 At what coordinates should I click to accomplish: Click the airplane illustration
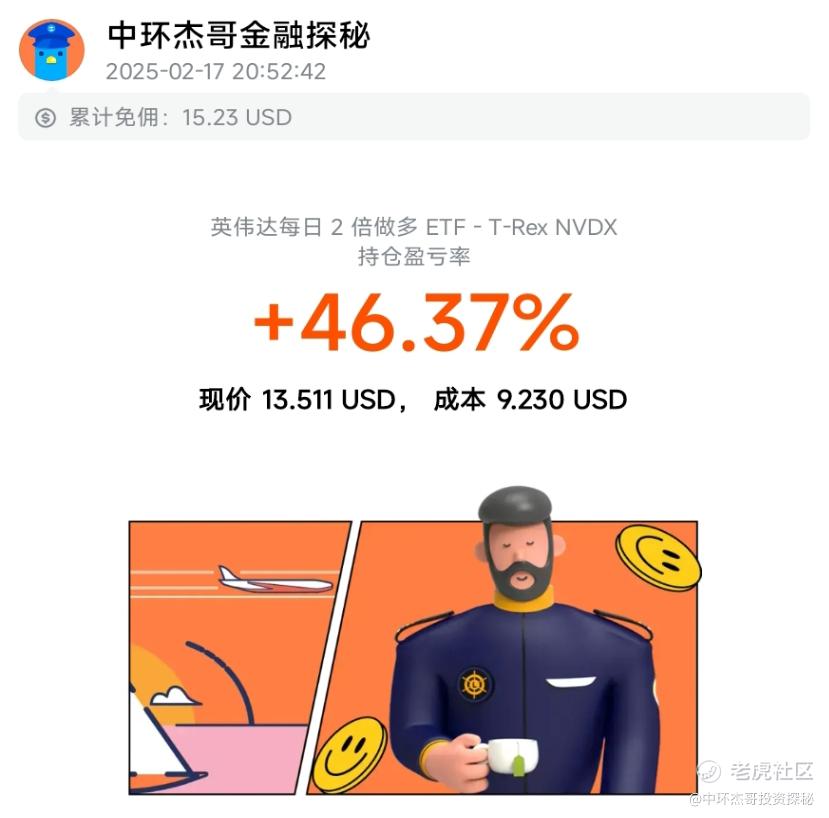point(275,580)
